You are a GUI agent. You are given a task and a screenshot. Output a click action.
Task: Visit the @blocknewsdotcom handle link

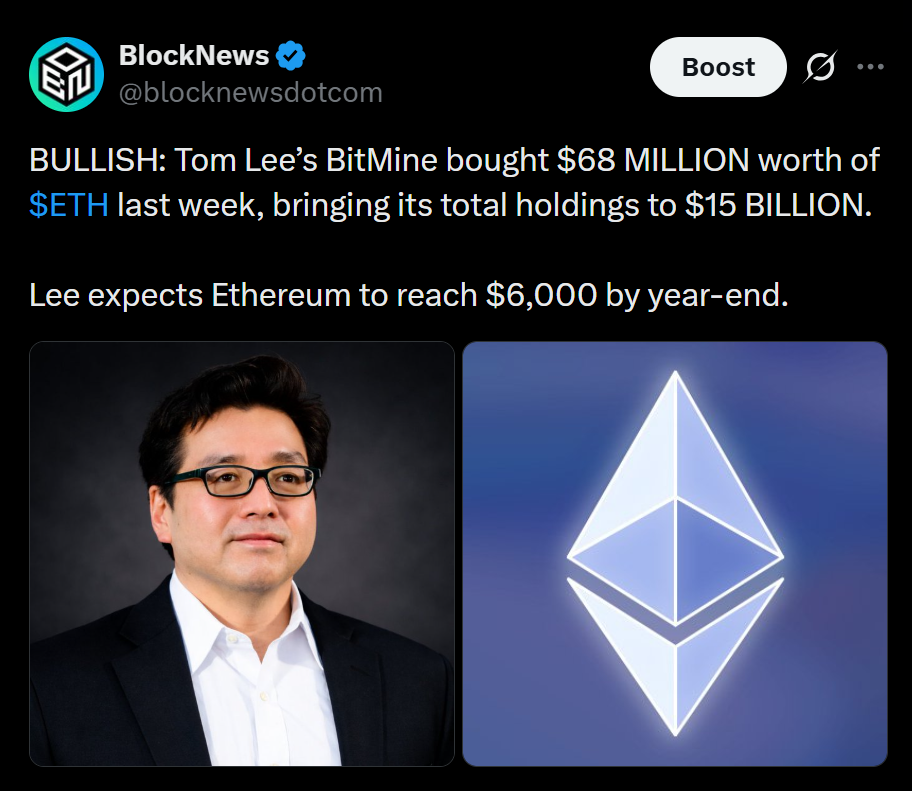(x=251, y=93)
